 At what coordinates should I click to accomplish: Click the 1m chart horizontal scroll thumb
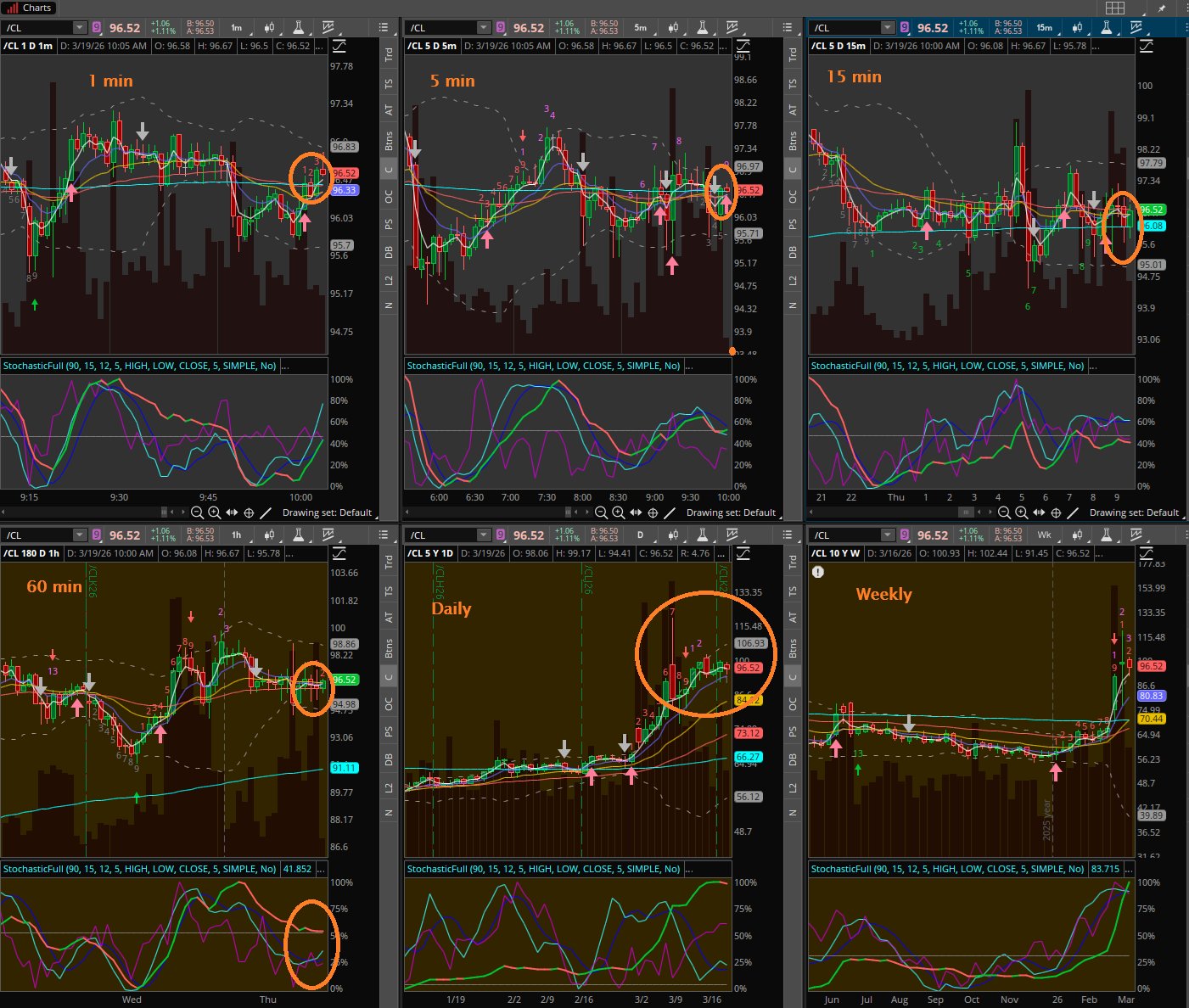pyautogui.click(x=165, y=512)
